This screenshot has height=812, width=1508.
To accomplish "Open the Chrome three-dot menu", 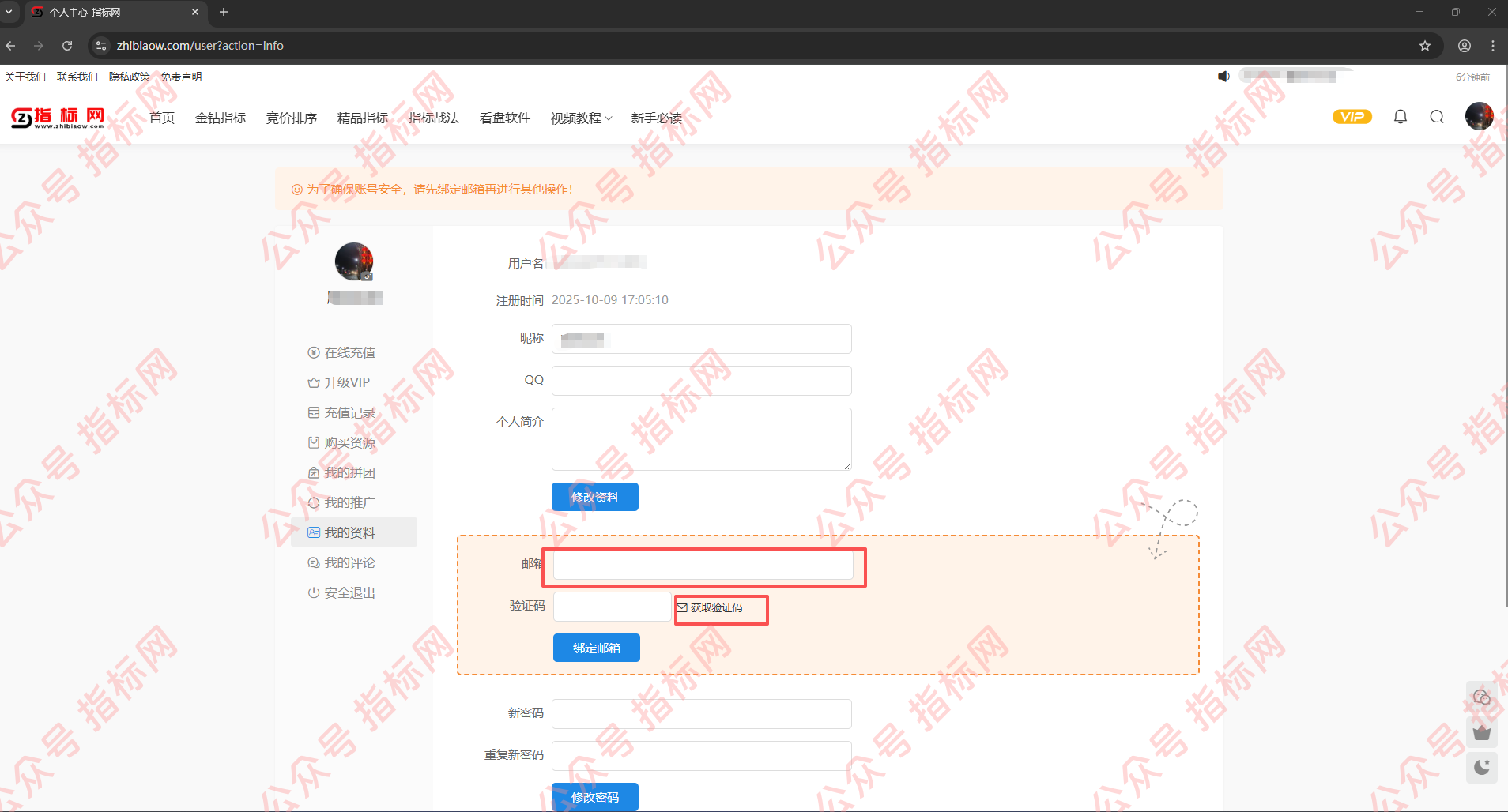I will [x=1492, y=46].
